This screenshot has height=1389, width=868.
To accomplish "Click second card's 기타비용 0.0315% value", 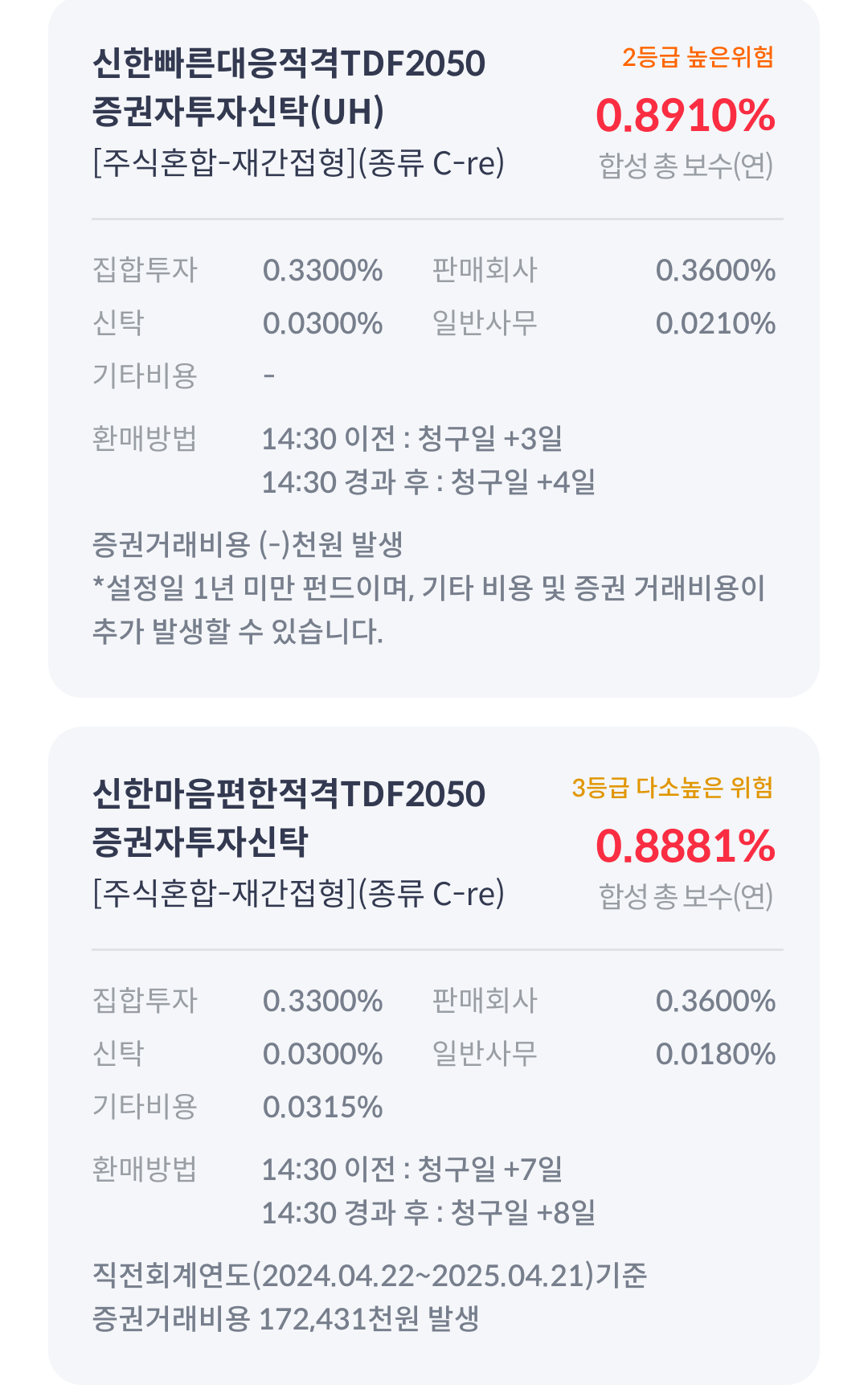I will (x=322, y=1107).
